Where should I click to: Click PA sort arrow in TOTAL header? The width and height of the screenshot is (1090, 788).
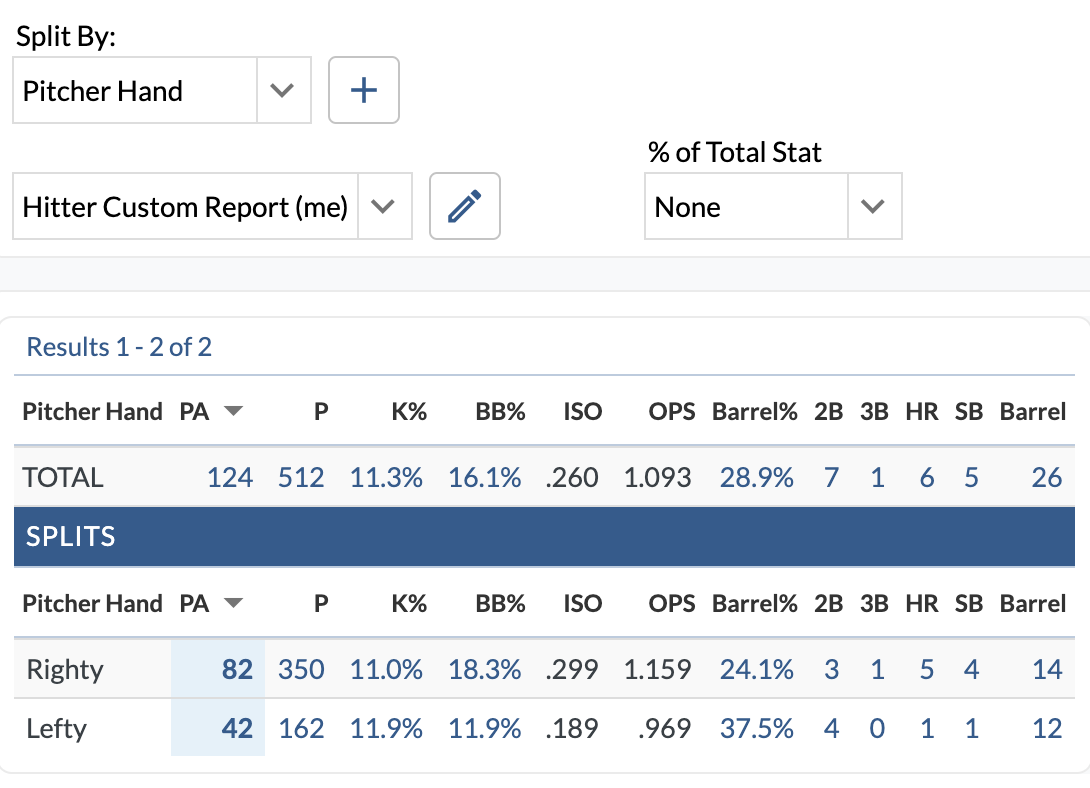click(233, 411)
